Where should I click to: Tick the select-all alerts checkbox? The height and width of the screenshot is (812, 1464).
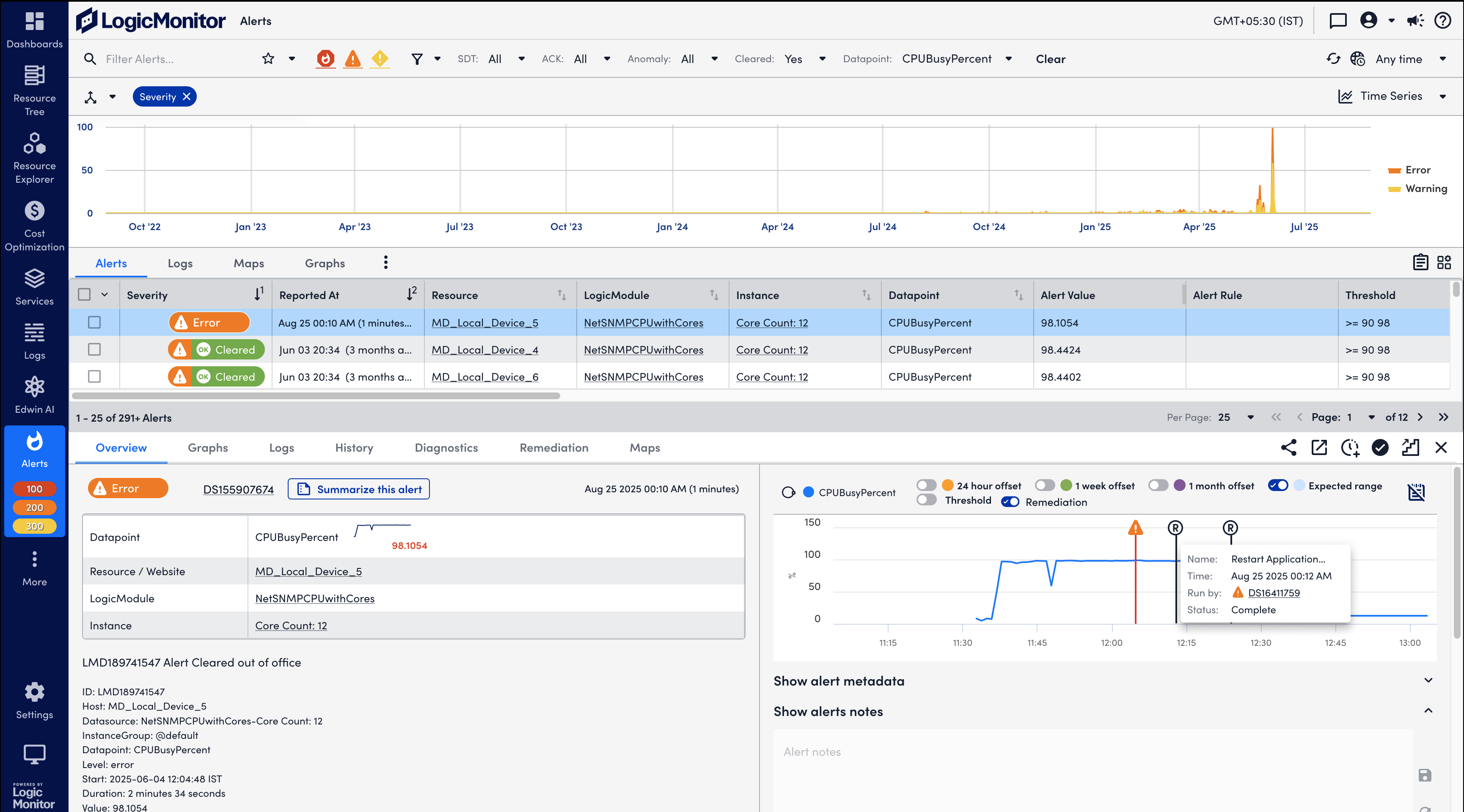(x=84, y=294)
